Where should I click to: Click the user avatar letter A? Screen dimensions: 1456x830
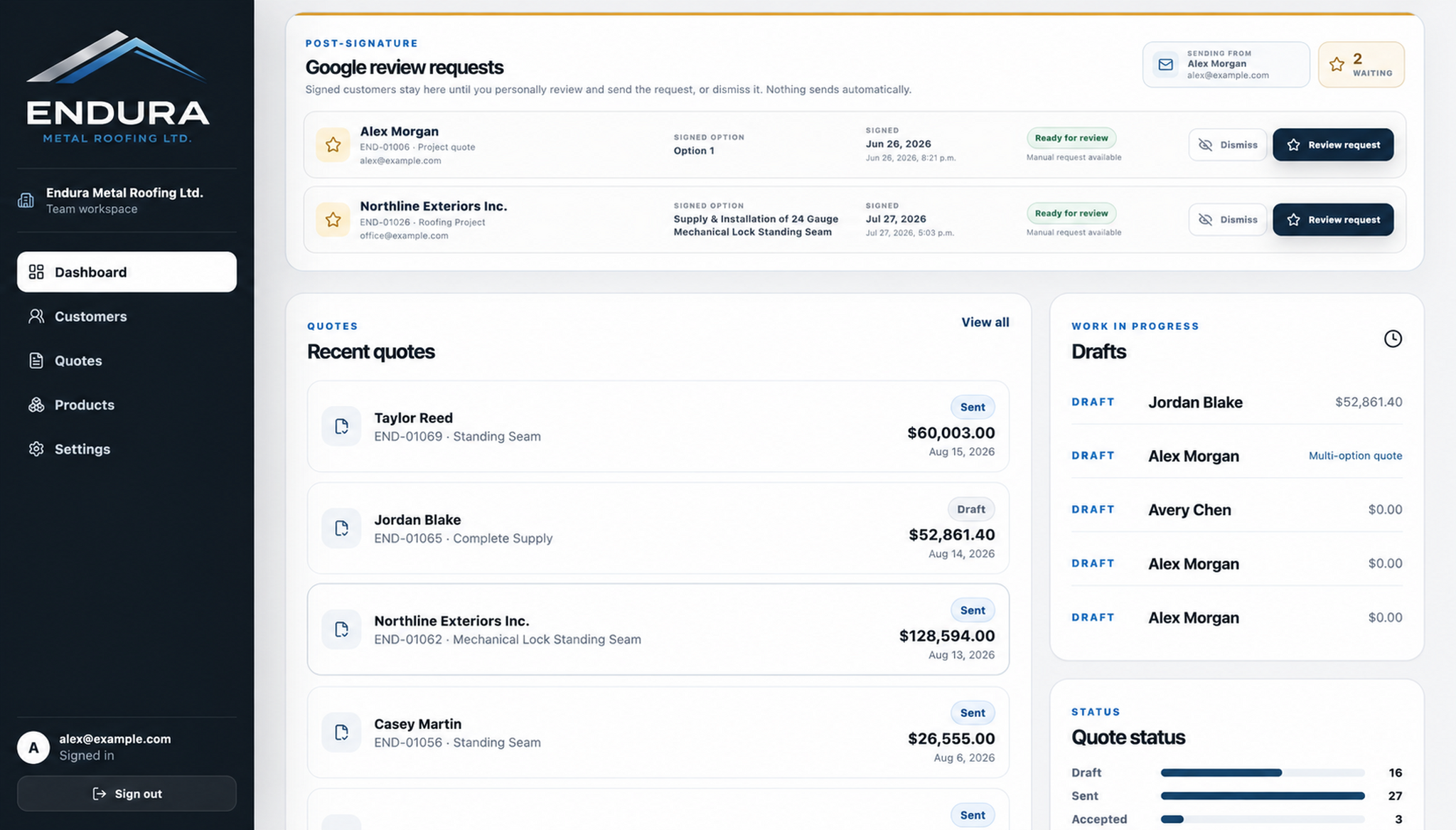coord(33,747)
